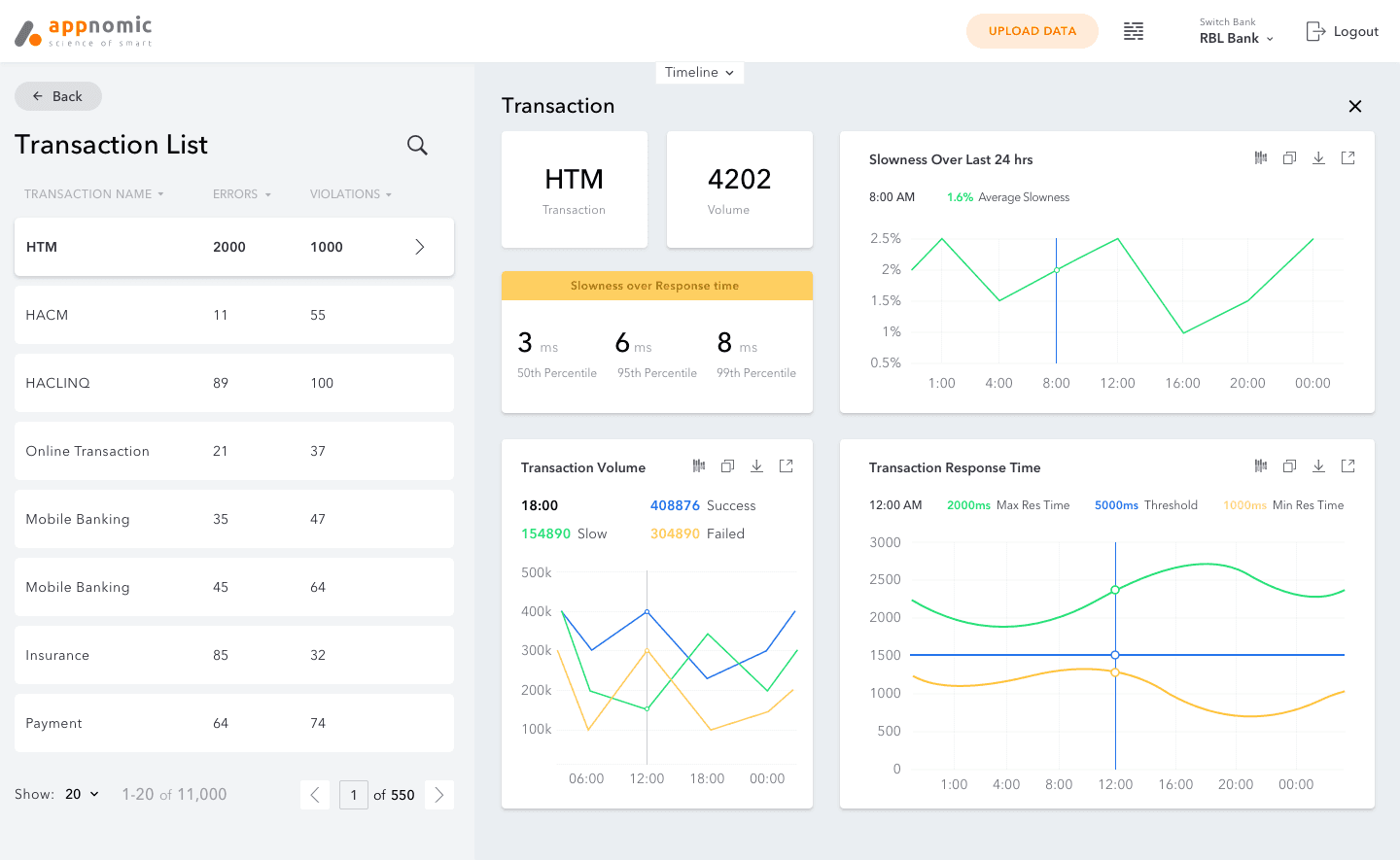The width and height of the screenshot is (1400, 860).
Task: Click the 1000ms Min Res Time legend
Action: 1283,505
